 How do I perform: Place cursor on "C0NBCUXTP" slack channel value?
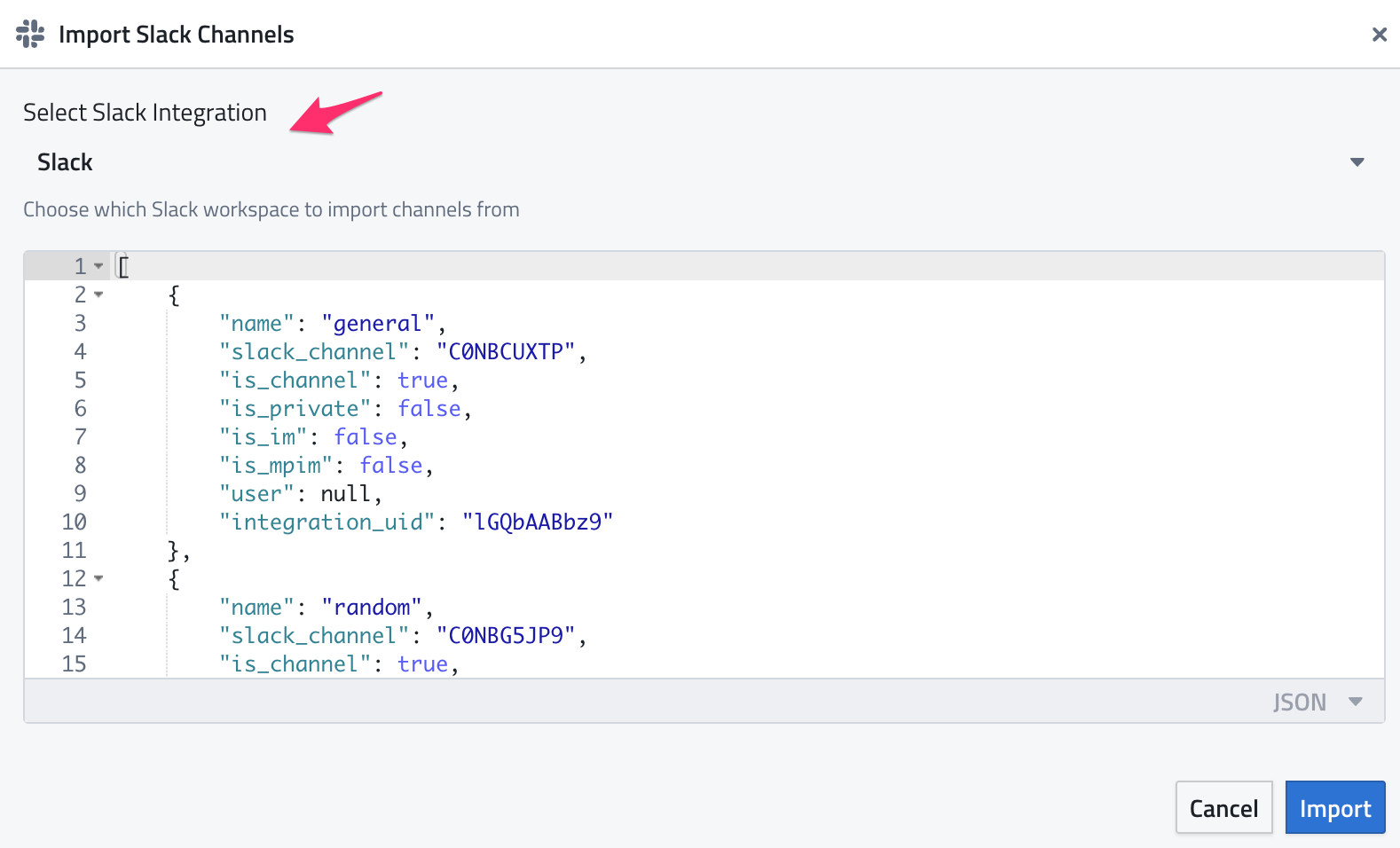coord(506,352)
